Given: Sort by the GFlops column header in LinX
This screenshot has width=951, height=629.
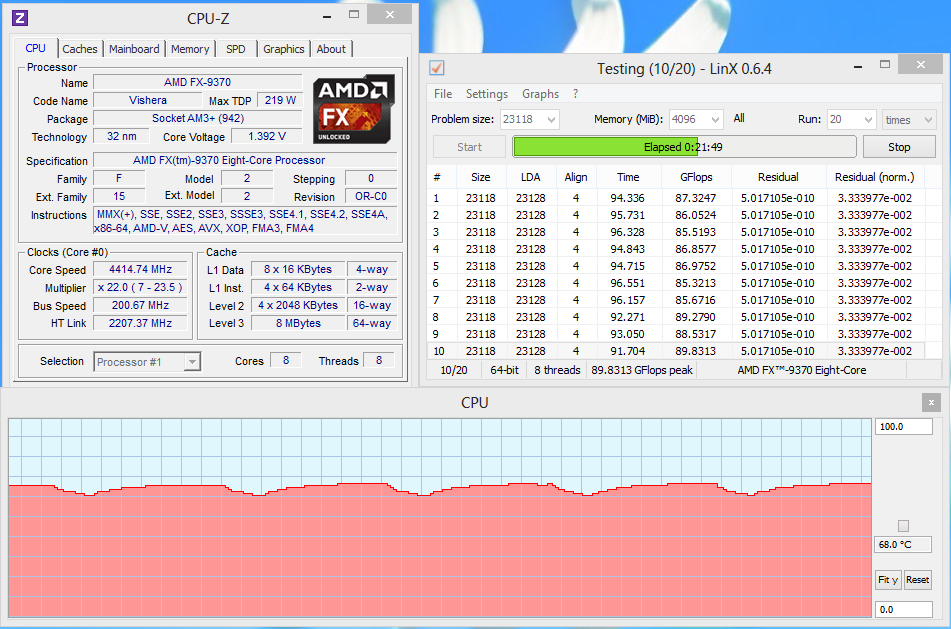Looking at the screenshot, I should point(696,177).
